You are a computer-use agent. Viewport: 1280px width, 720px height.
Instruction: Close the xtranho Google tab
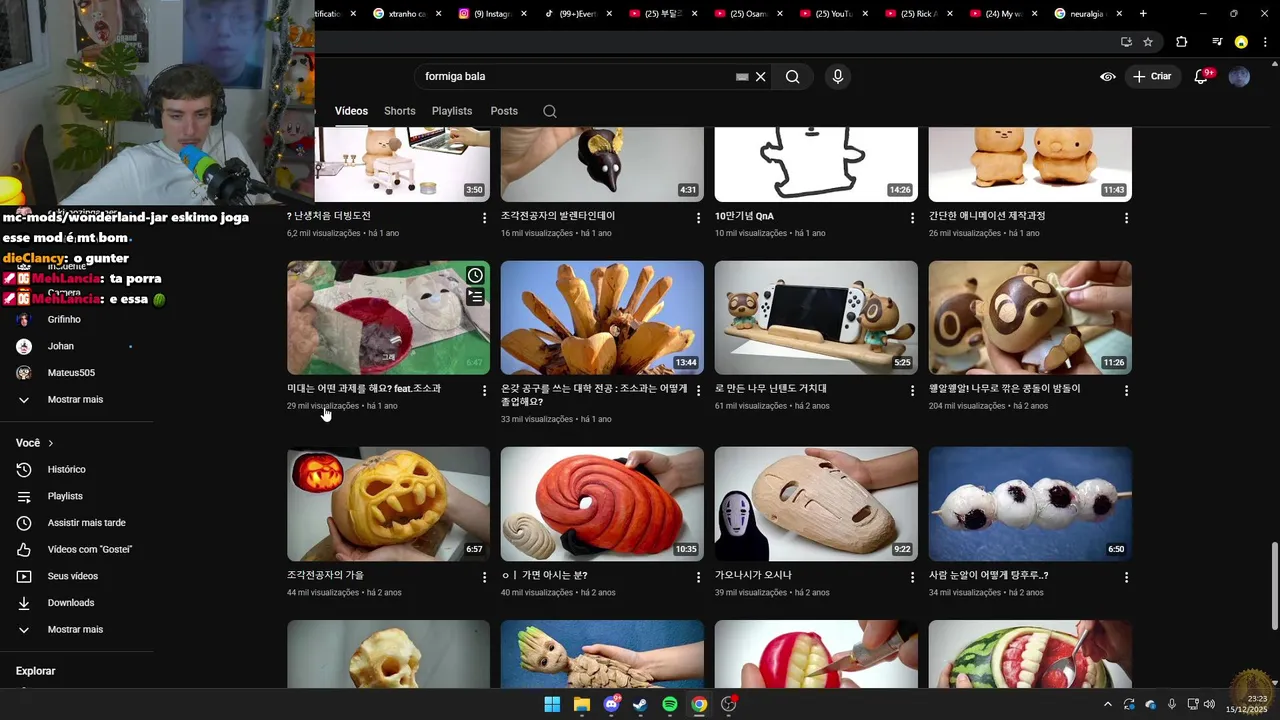tap(438, 14)
